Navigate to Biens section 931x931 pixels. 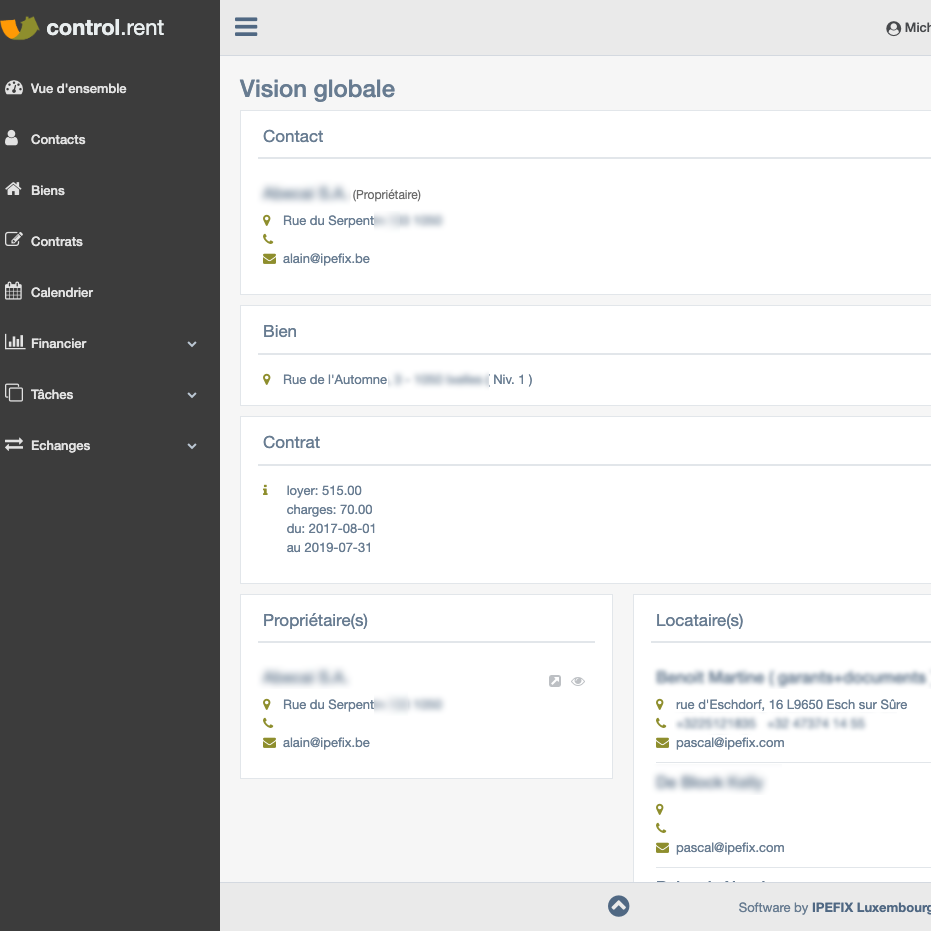coord(47,190)
